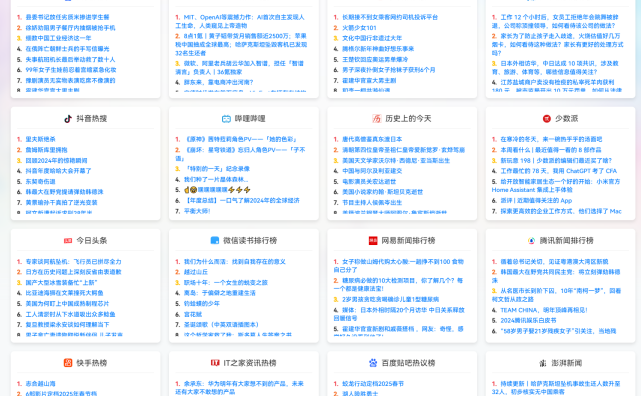The image size is (641, 396).
Task: Open 节目主持人侯佩岑出生 entry
Action: point(372,203)
